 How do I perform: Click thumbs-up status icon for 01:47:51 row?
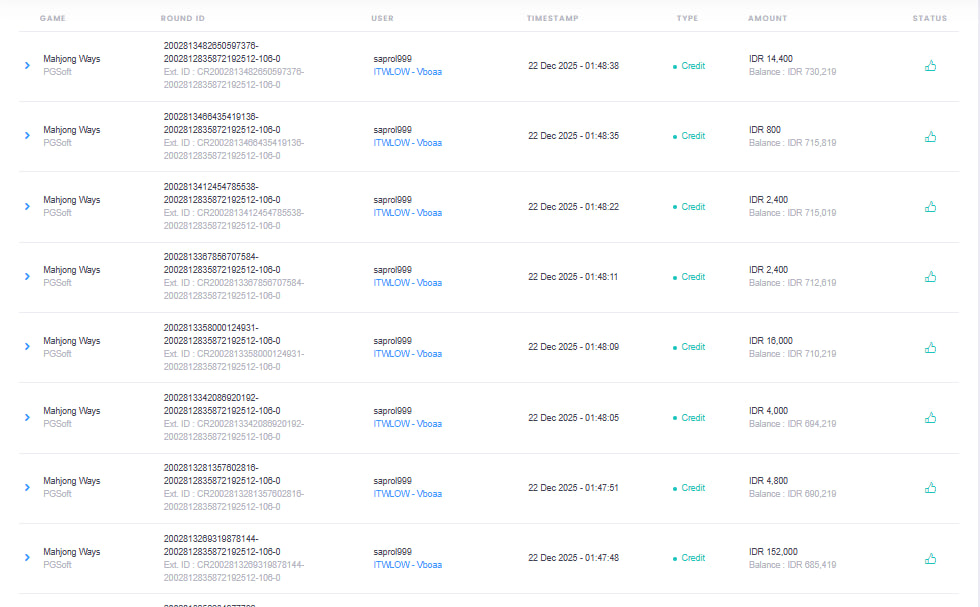pyautogui.click(x=930, y=488)
